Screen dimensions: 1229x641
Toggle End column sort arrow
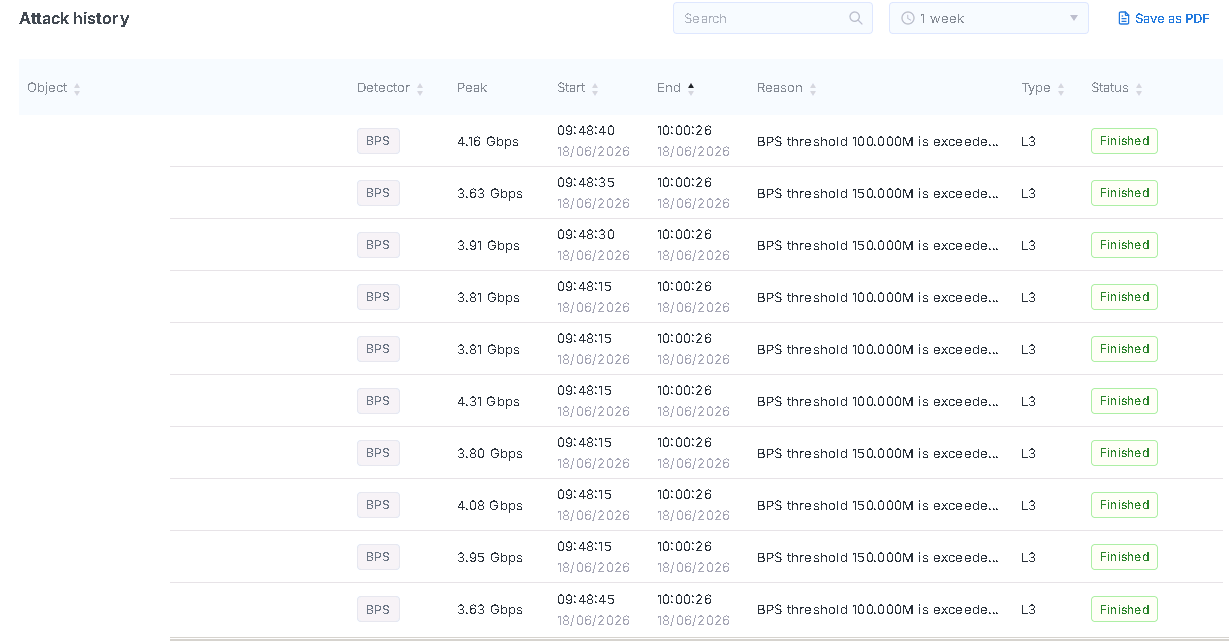691,88
